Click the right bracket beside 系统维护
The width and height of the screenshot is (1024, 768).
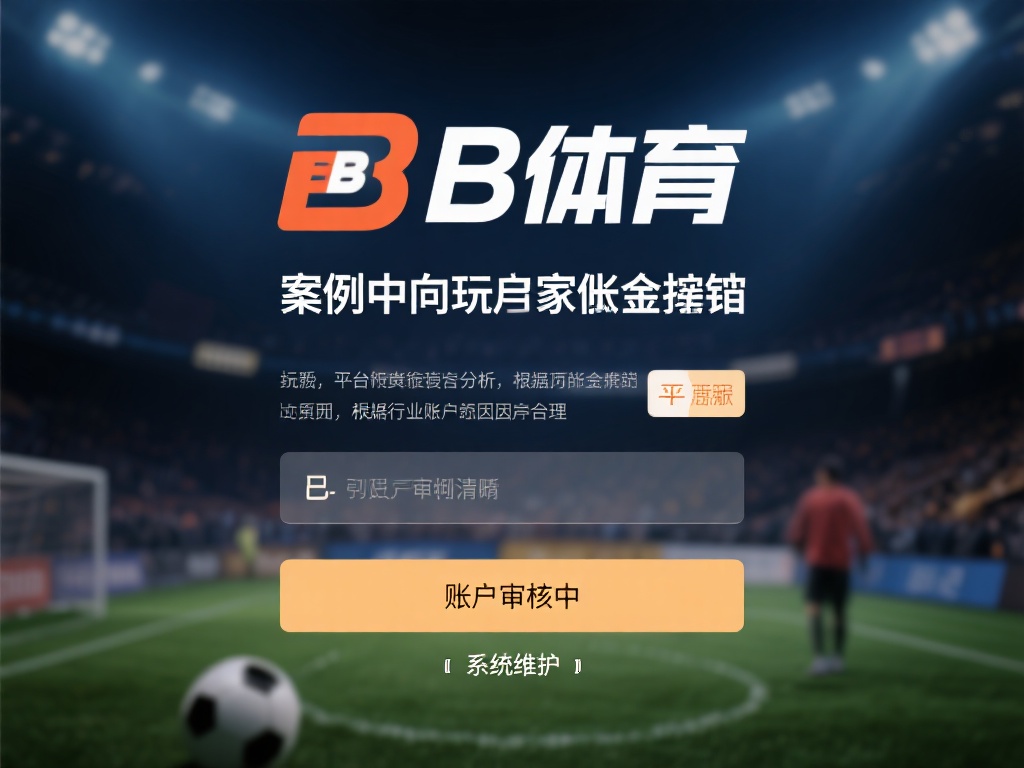pos(577,666)
